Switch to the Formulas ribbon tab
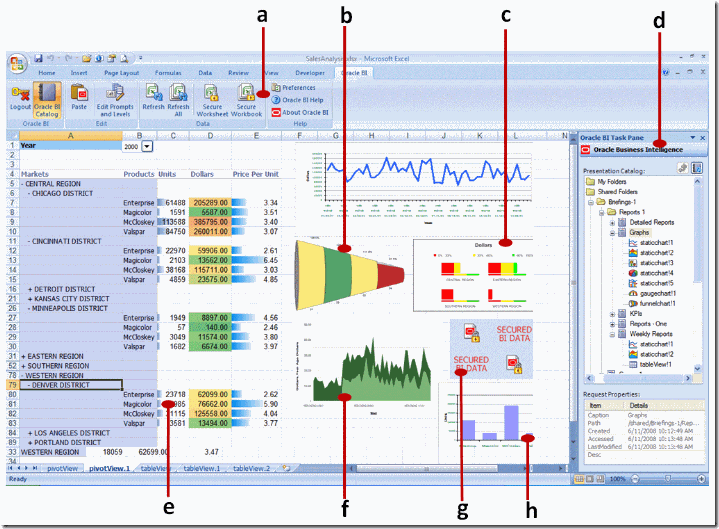719x529 pixels. tap(168, 73)
